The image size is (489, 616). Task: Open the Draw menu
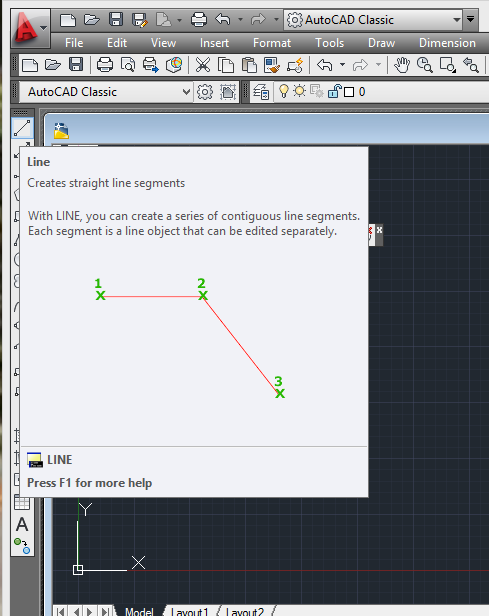(381, 42)
